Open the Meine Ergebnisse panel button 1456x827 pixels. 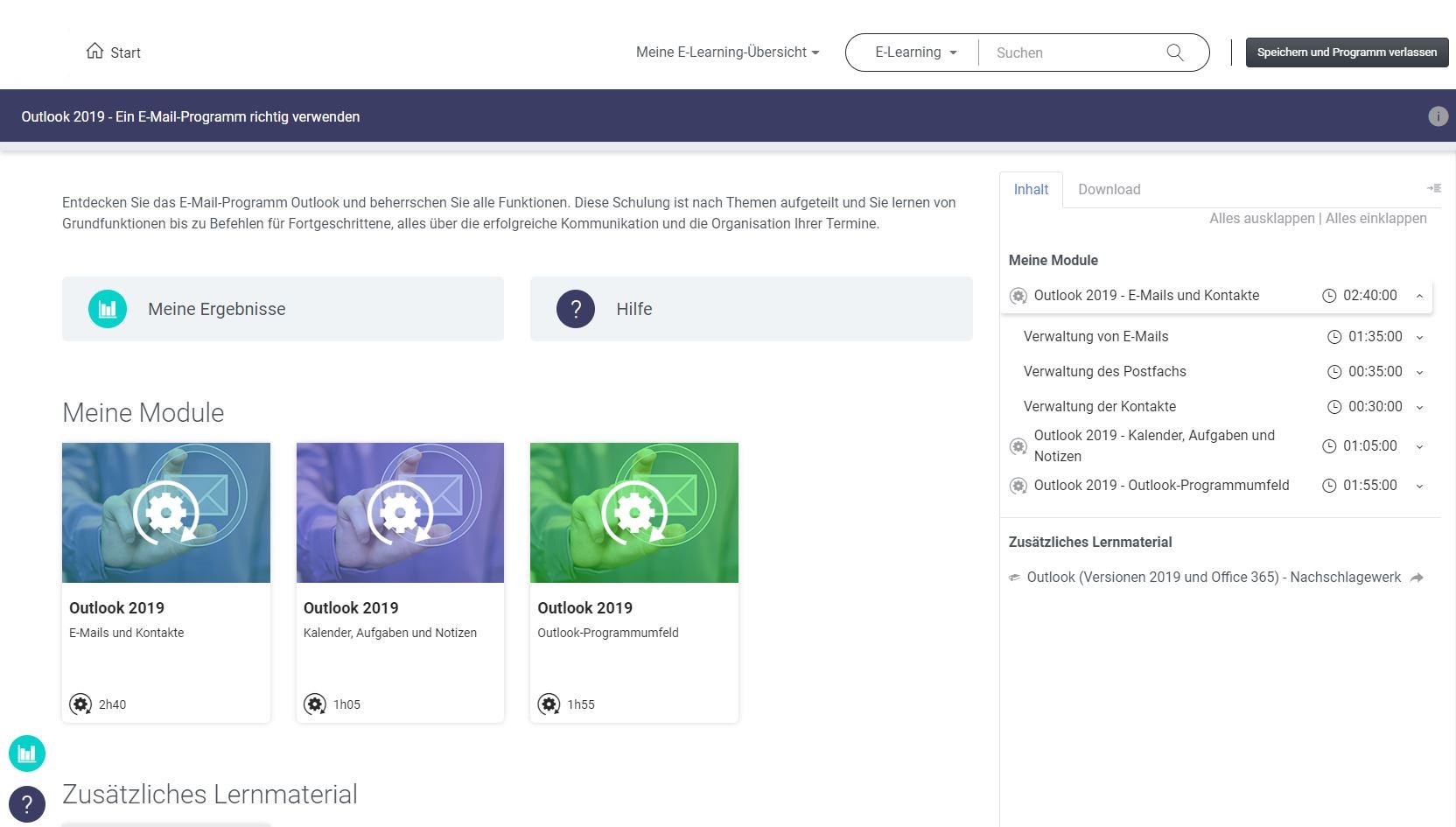pyautogui.click(x=283, y=309)
